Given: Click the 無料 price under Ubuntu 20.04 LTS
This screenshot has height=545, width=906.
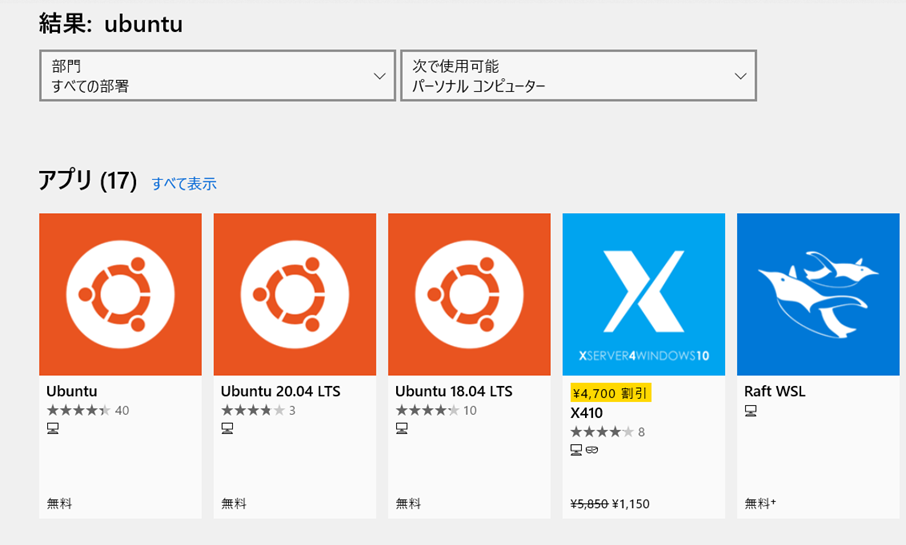Looking at the screenshot, I should [x=233, y=504].
